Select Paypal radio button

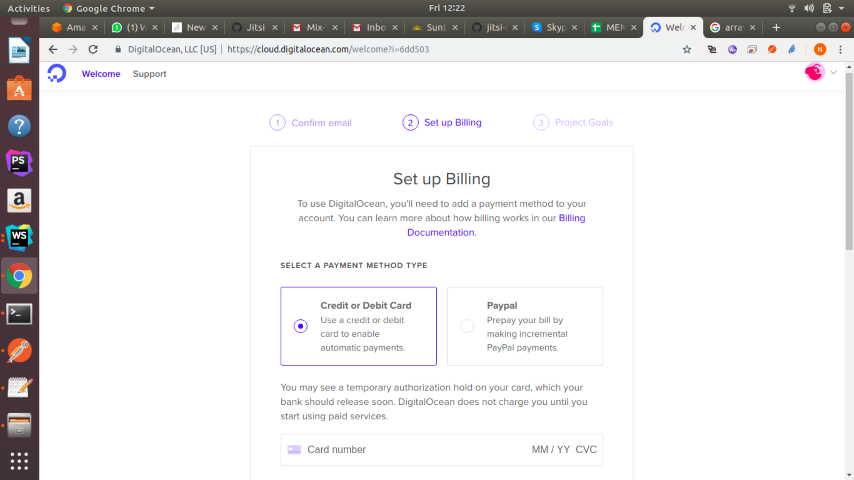(467, 326)
